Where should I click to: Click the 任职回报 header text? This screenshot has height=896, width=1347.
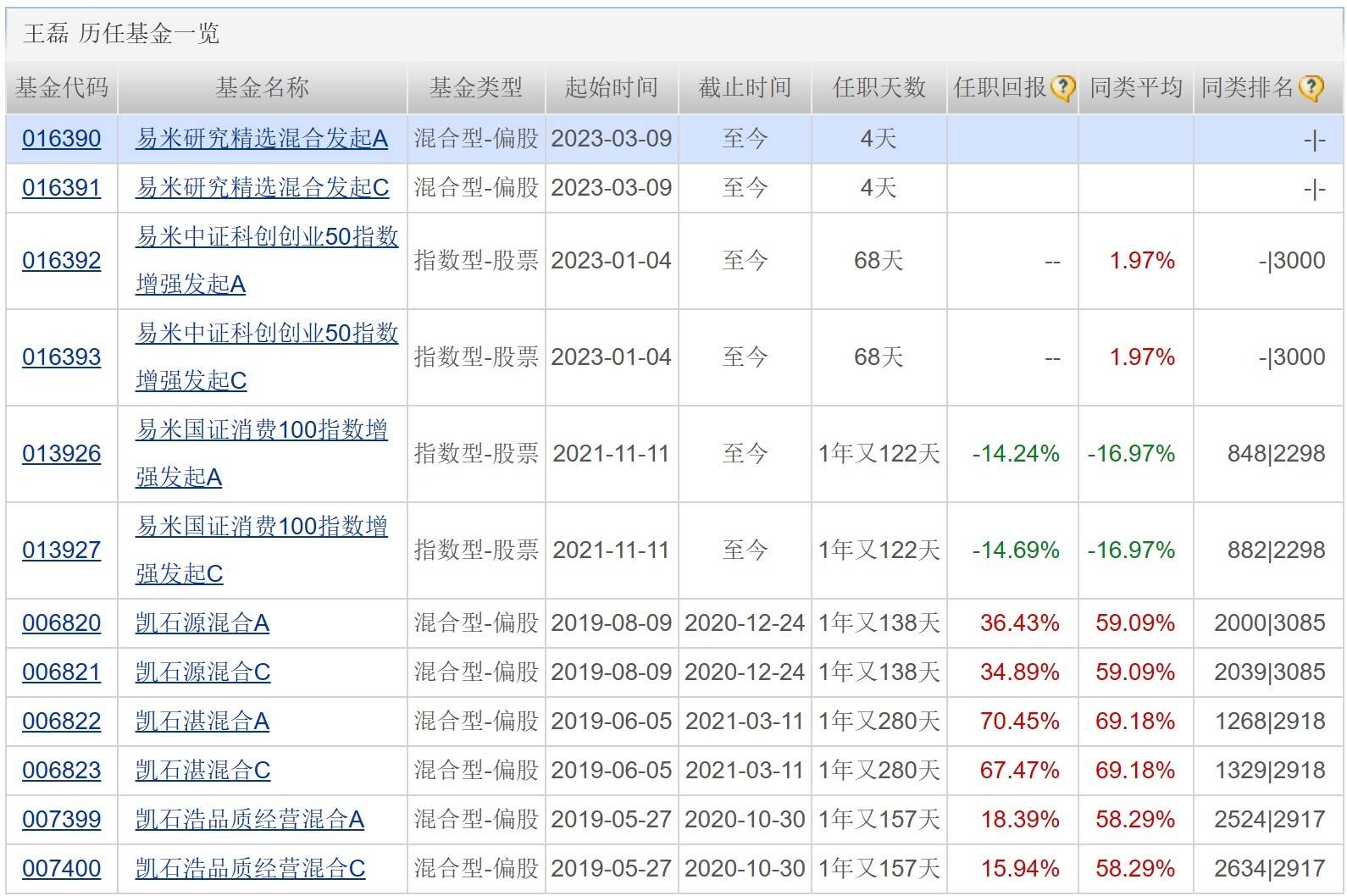[1001, 87]
